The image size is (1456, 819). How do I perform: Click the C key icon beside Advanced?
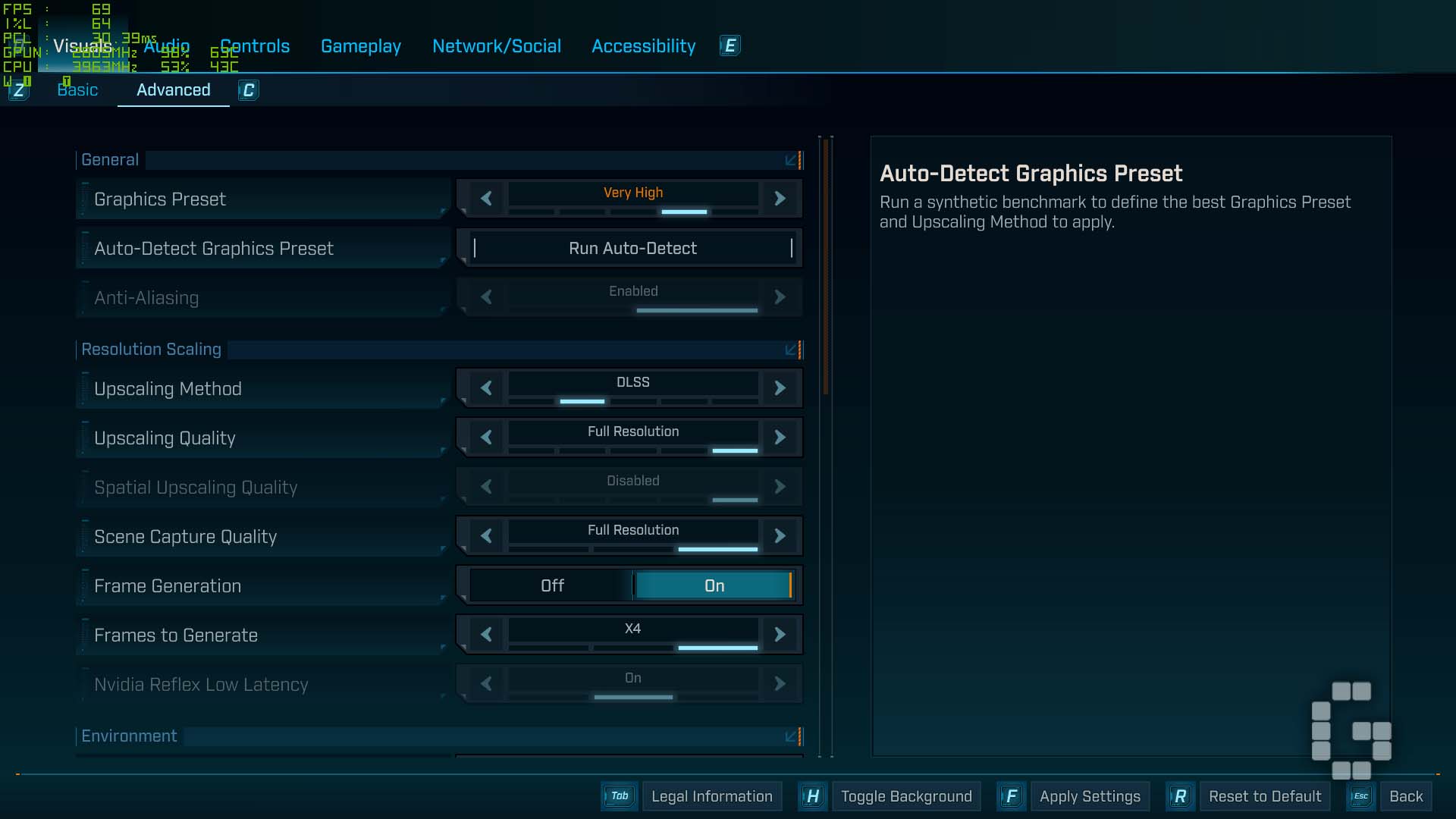pos(248,90)
